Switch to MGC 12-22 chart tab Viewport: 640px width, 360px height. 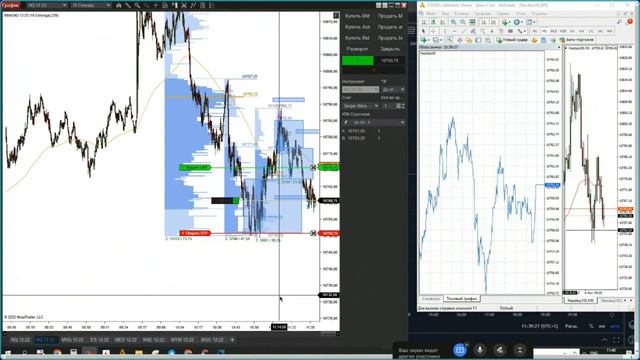212,340
